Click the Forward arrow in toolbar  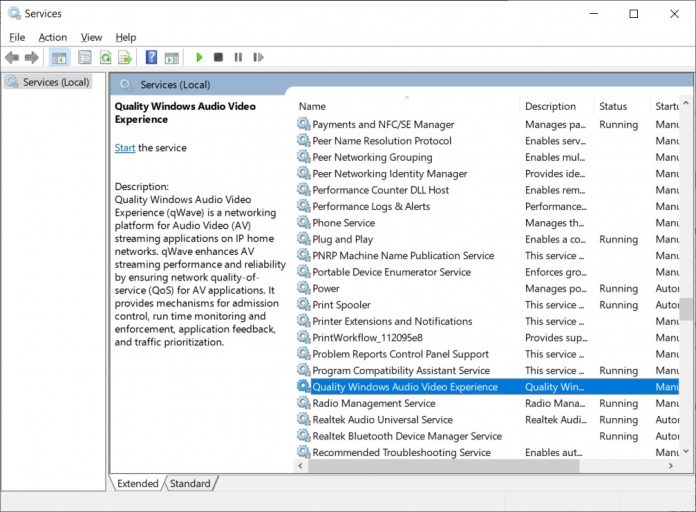[x=32, y=58]
